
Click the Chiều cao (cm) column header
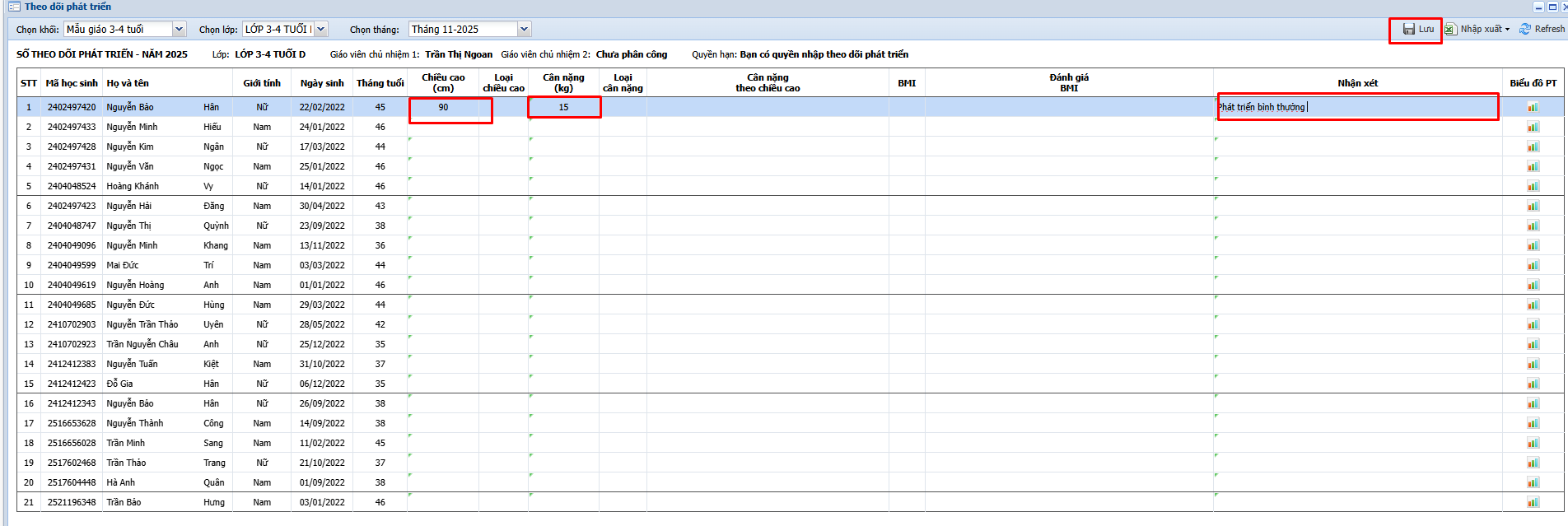click(443, 82)
